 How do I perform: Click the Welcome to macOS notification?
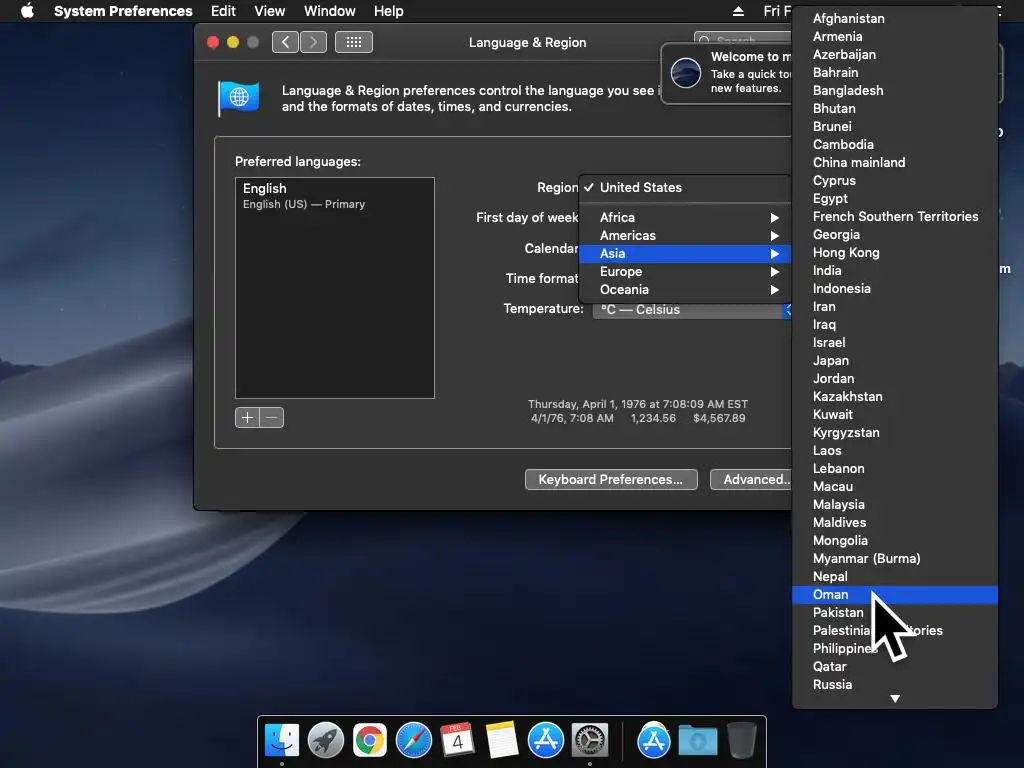pos(726,72)
